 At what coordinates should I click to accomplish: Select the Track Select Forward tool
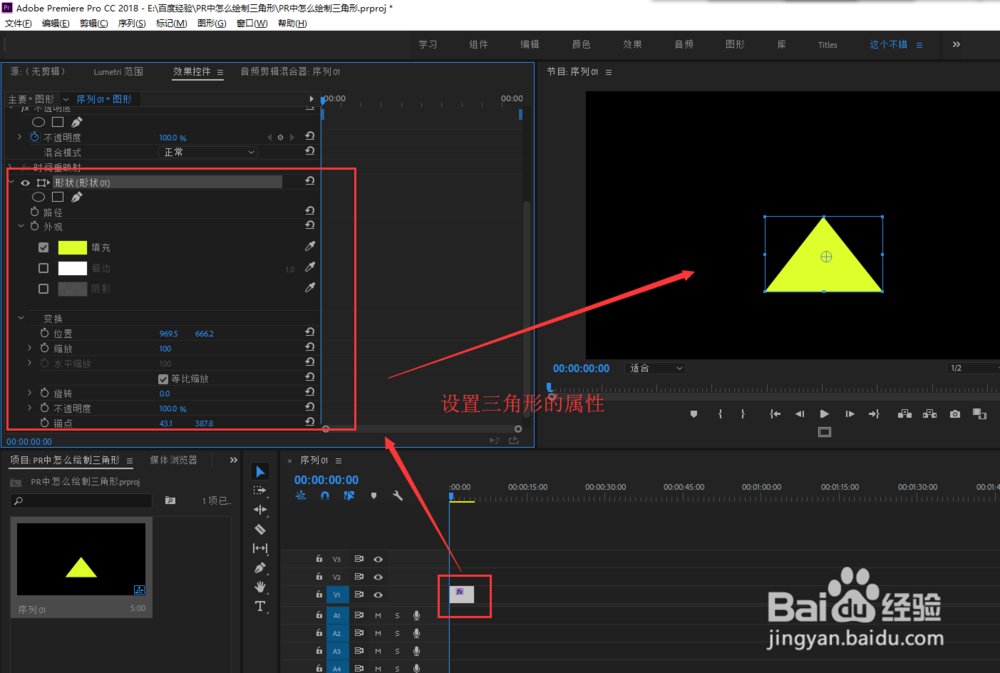tap(260, 491)
